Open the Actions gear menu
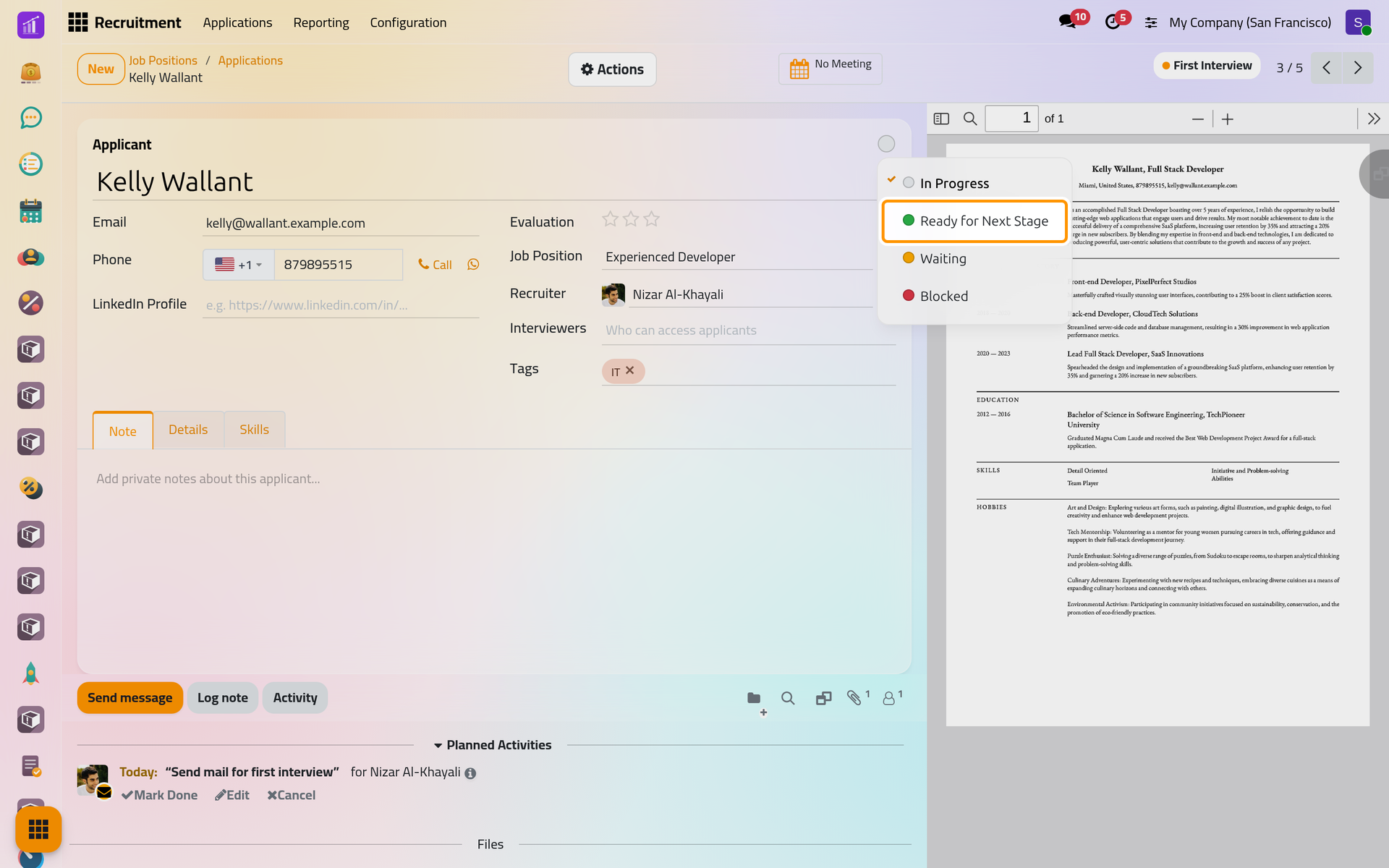The width and height of the screenshot is (1389, 868). 612,69
